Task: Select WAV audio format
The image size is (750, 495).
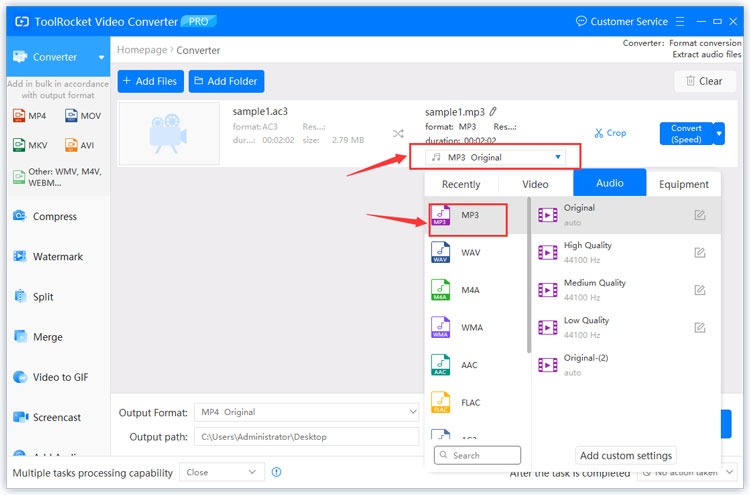Action: click(476, 253)
